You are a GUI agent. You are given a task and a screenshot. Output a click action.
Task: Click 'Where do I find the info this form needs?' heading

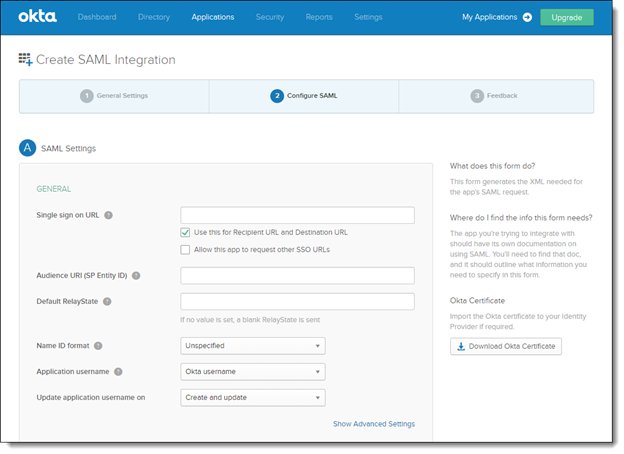click(x=521, y=218)
